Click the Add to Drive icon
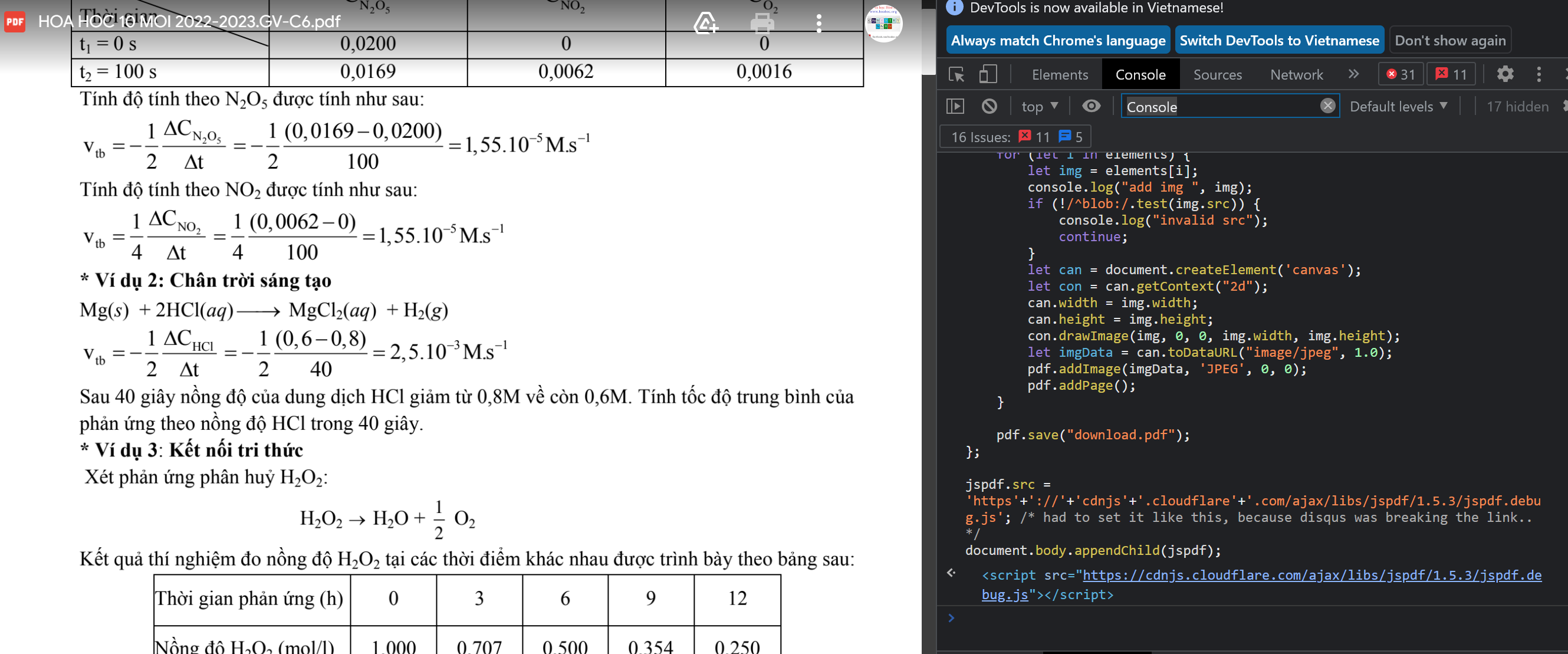The height and width of the screenshot is (654, 1568). 705,23
